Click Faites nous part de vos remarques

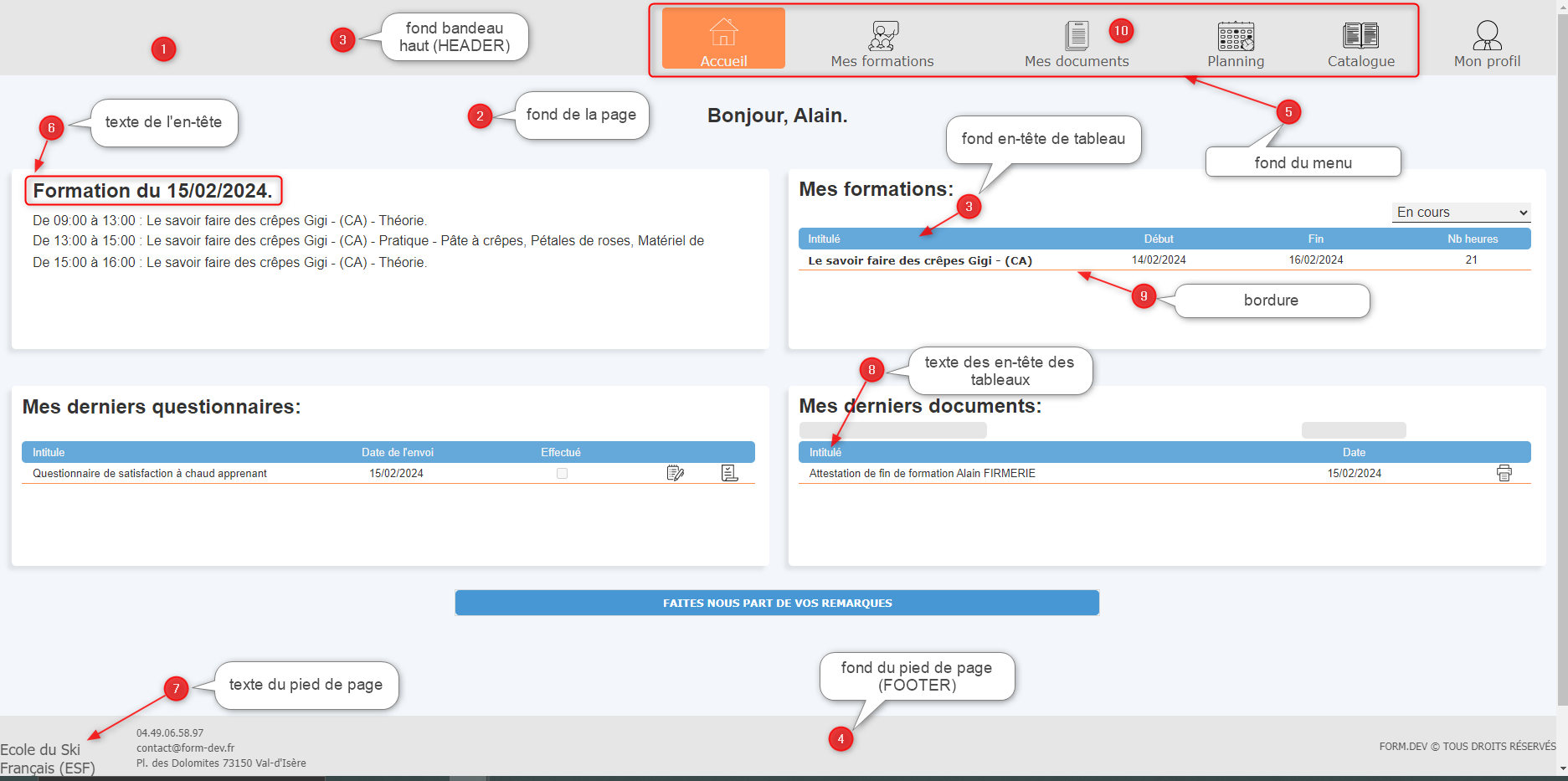[776, 603]
